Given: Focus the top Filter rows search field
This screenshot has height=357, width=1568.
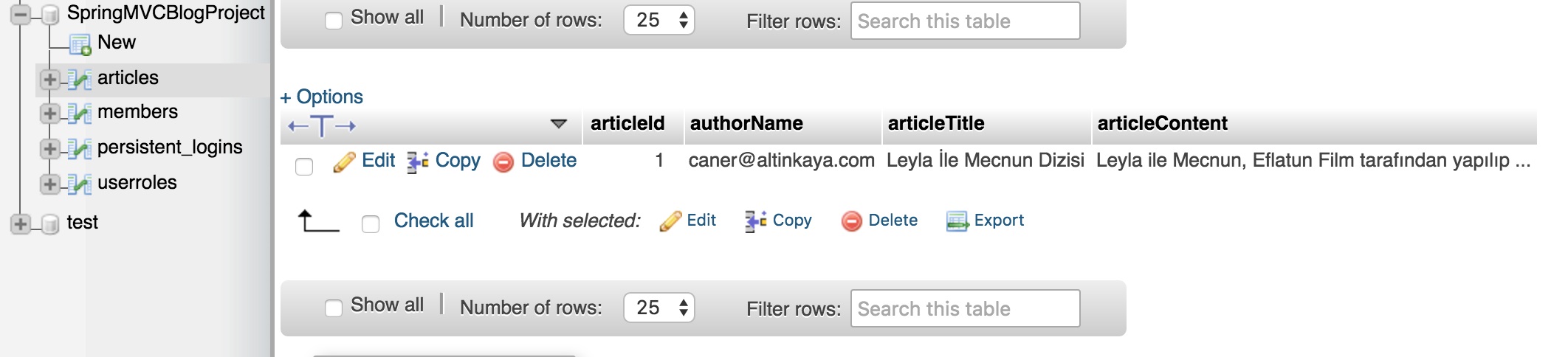Looking at the screenshot, I should coord(966,21).
